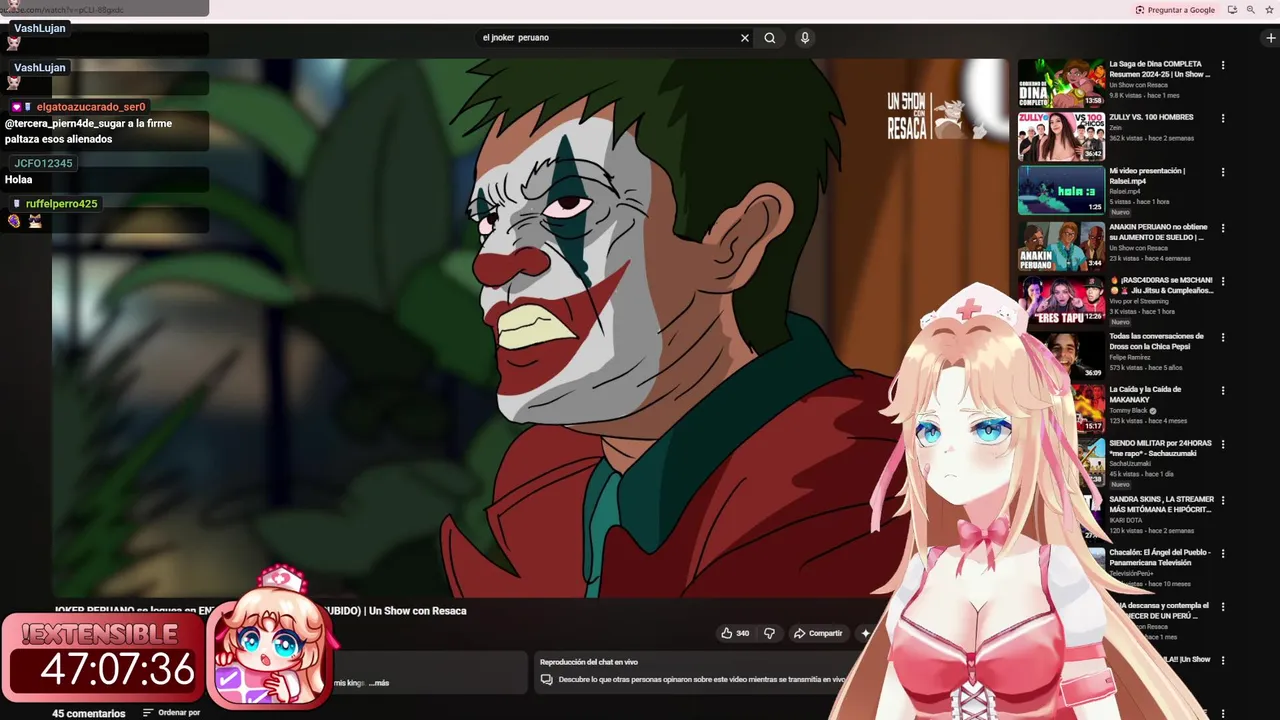Expand description with '...más'
1280x720 pixels.
(378, 683)
